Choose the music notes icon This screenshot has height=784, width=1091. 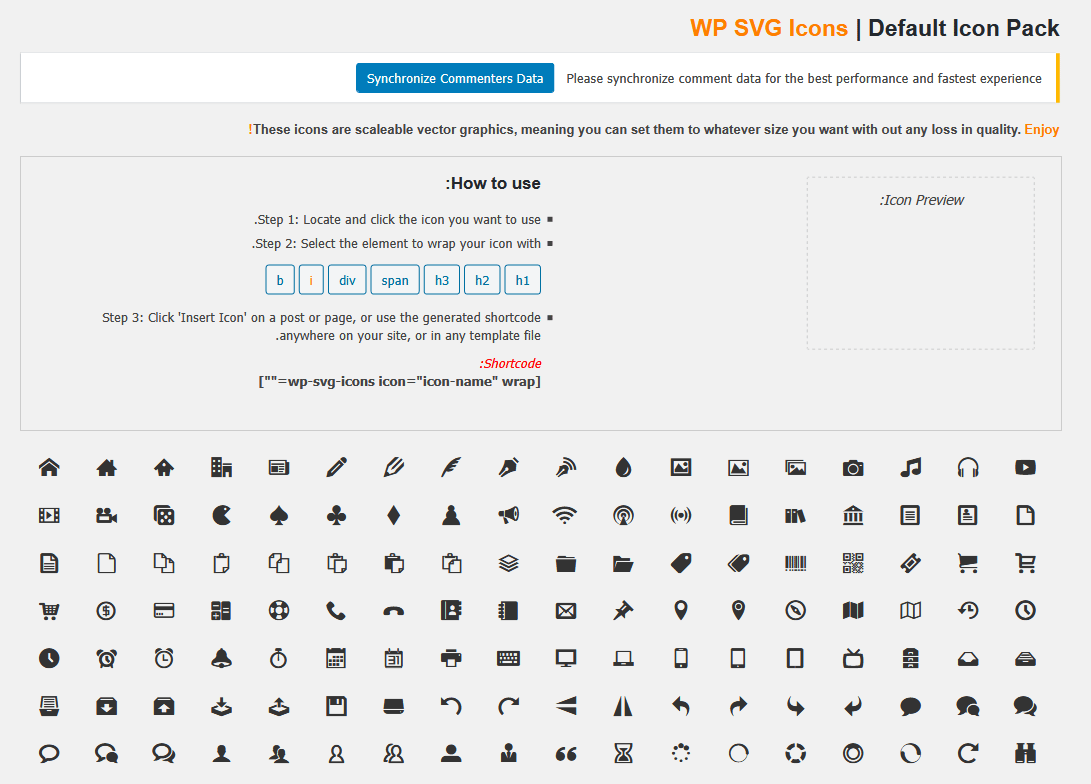point(910,467)
